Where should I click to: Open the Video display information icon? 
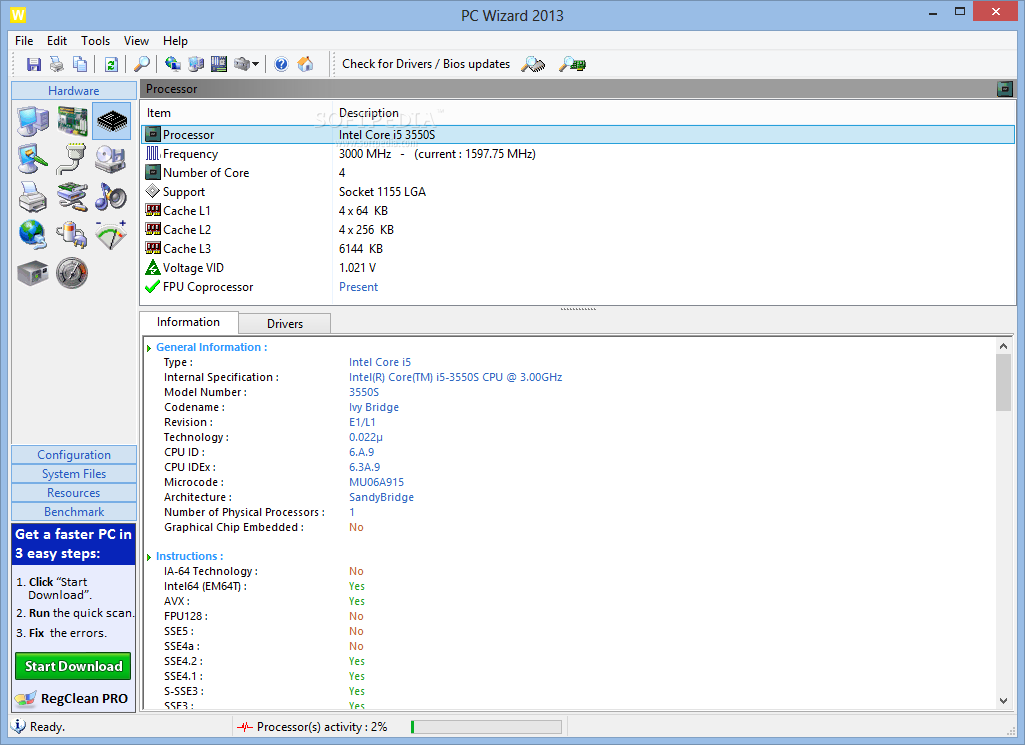point(31,158)
